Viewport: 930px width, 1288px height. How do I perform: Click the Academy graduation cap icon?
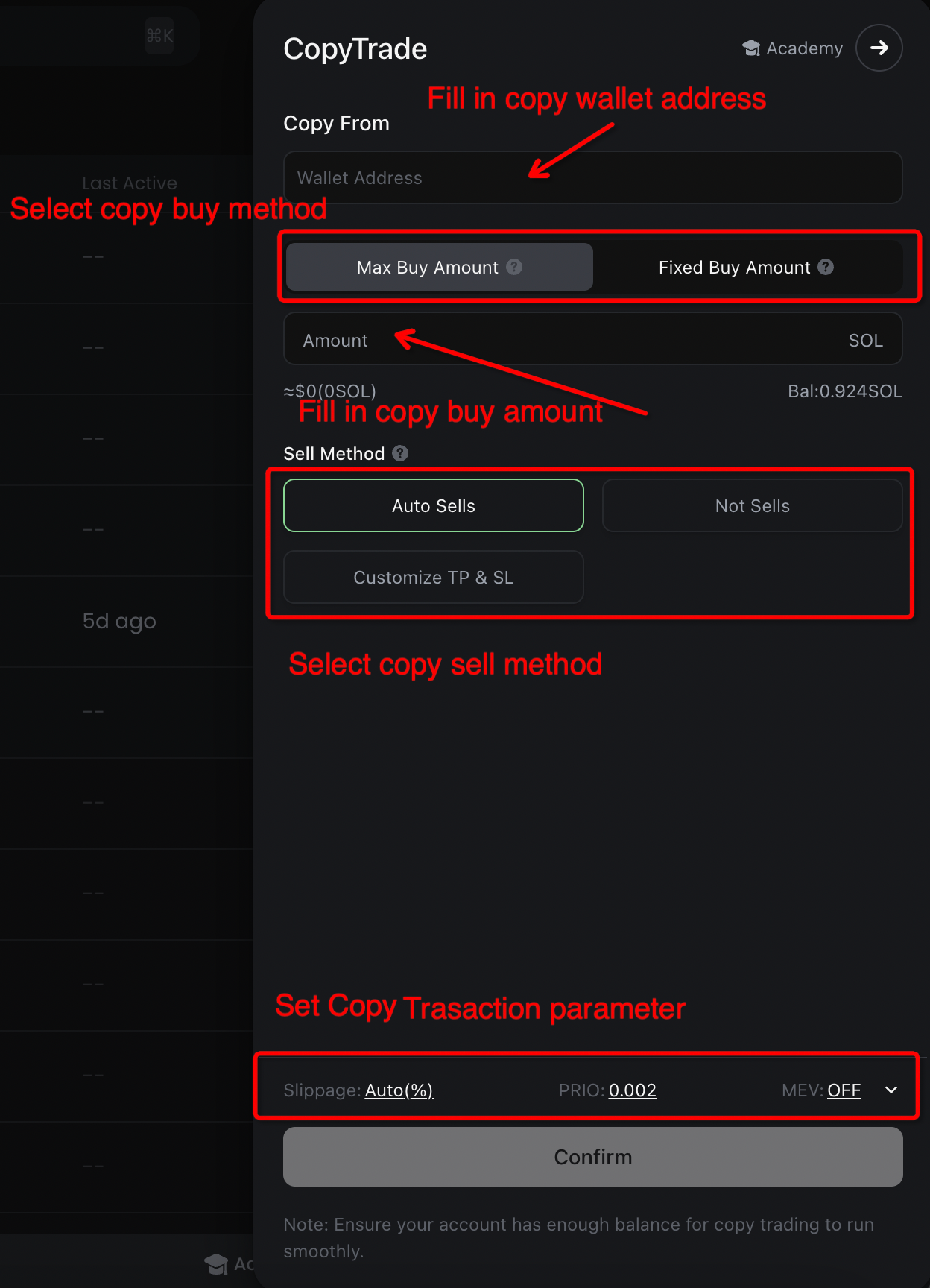751,48
